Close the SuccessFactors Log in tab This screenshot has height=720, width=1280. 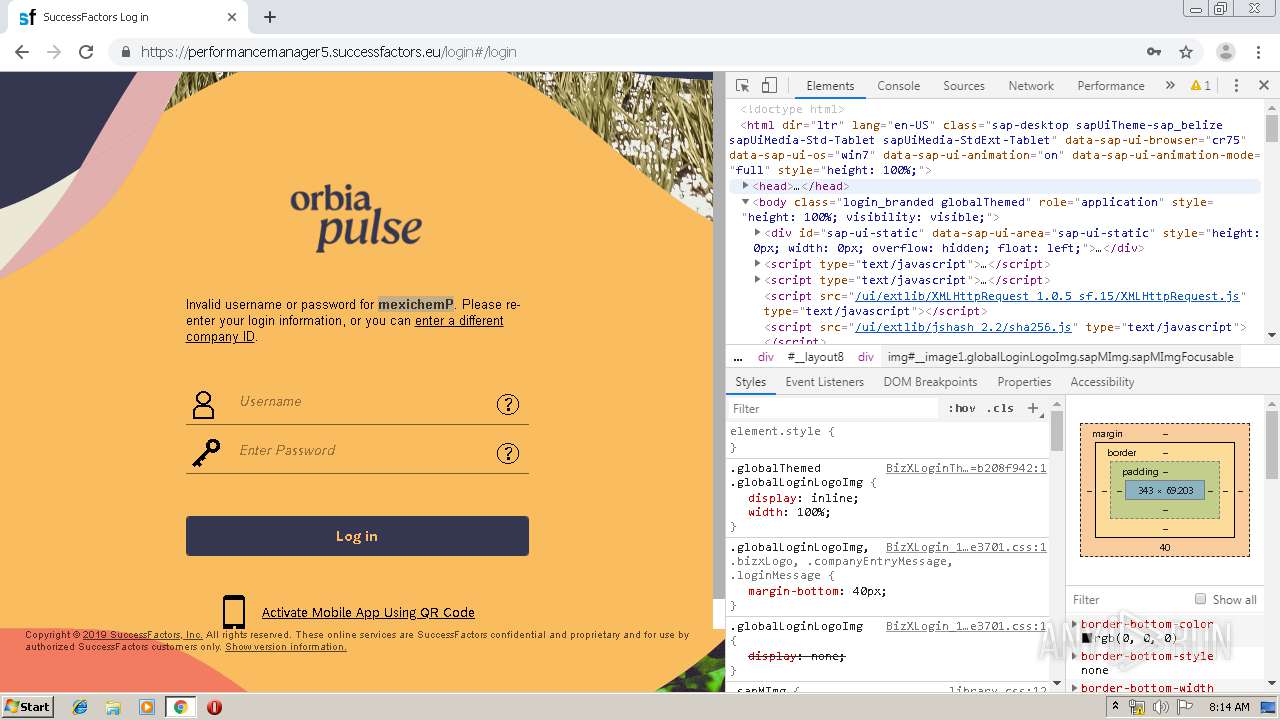(x=232, y=17)
